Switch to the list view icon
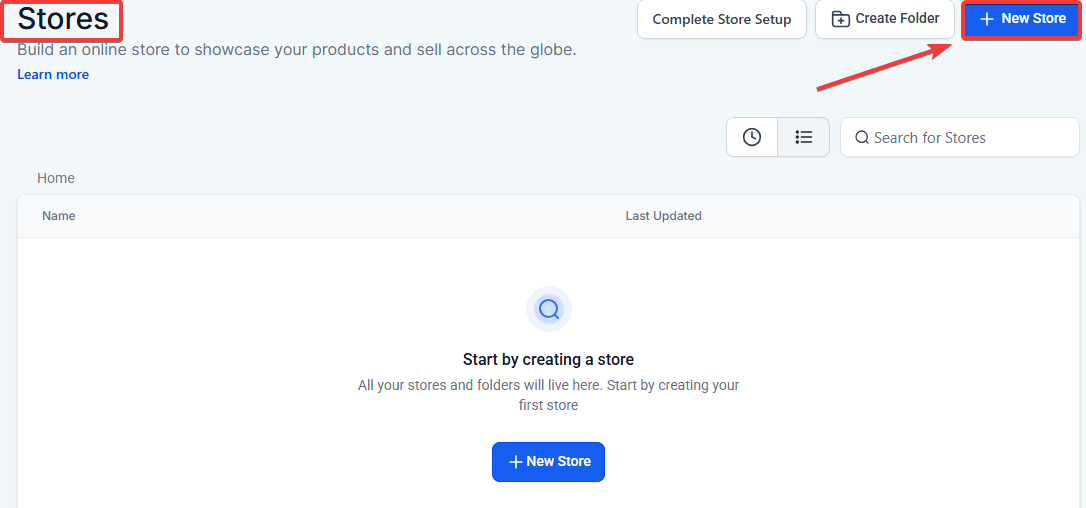 coord(804,138)
